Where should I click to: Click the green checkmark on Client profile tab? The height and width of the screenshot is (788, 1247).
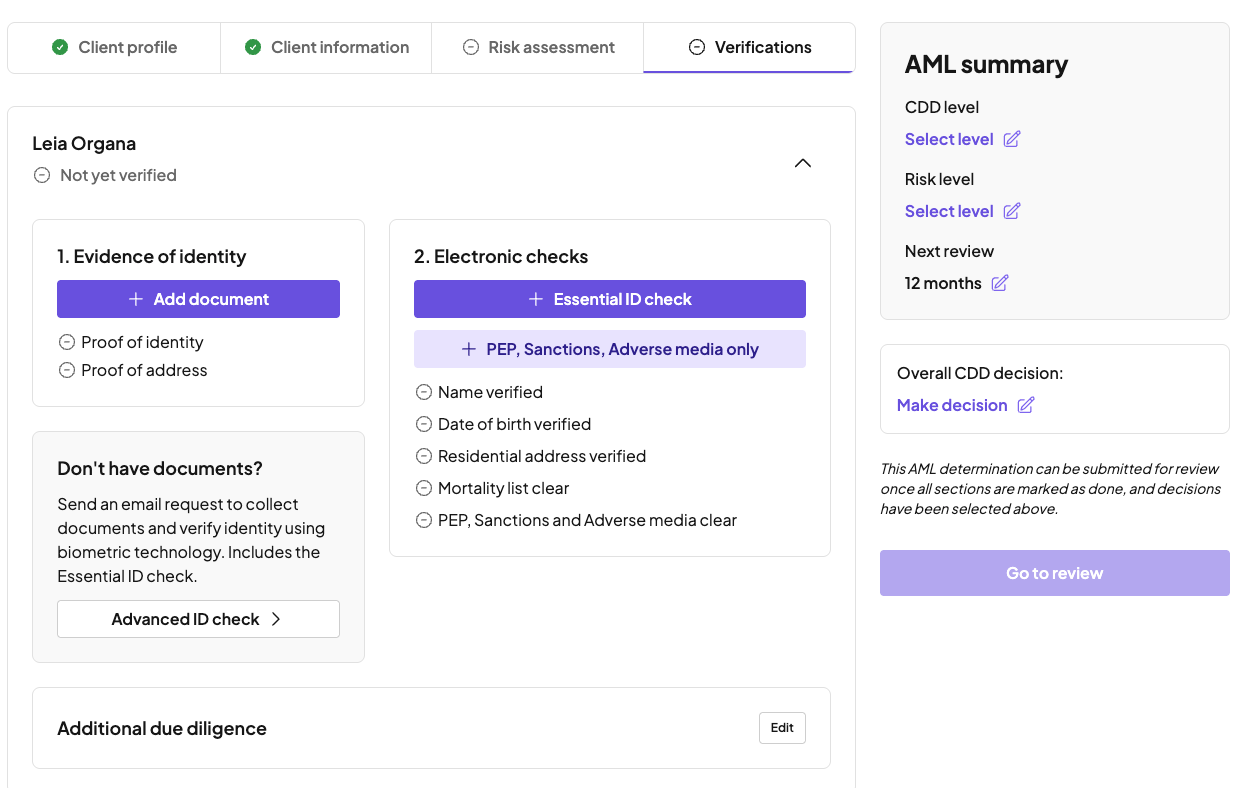pos(60,47)
